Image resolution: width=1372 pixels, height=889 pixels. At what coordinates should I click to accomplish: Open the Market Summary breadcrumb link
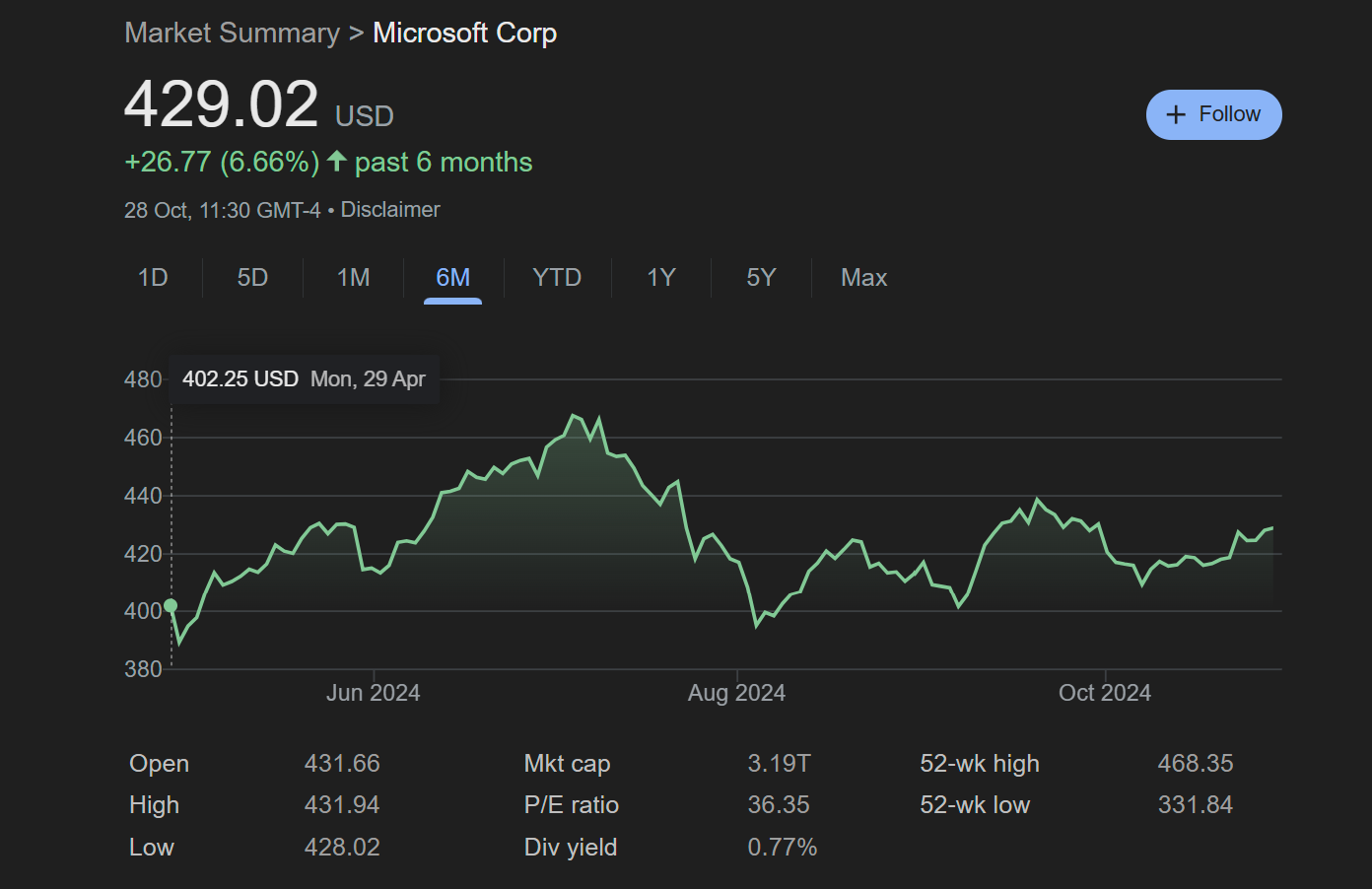[x=232, y=34]
